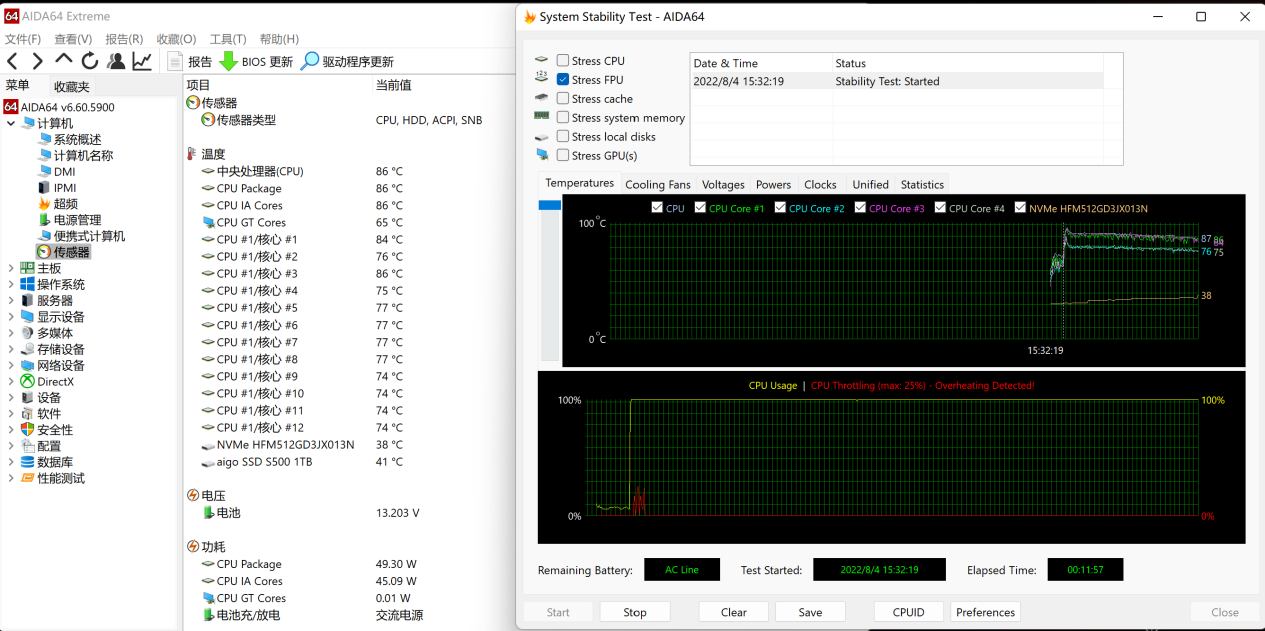Viewport: 1265px width, 631px height.
Task: Click the AIDA64 Extreme title bar logo
Action: point(12,16)
